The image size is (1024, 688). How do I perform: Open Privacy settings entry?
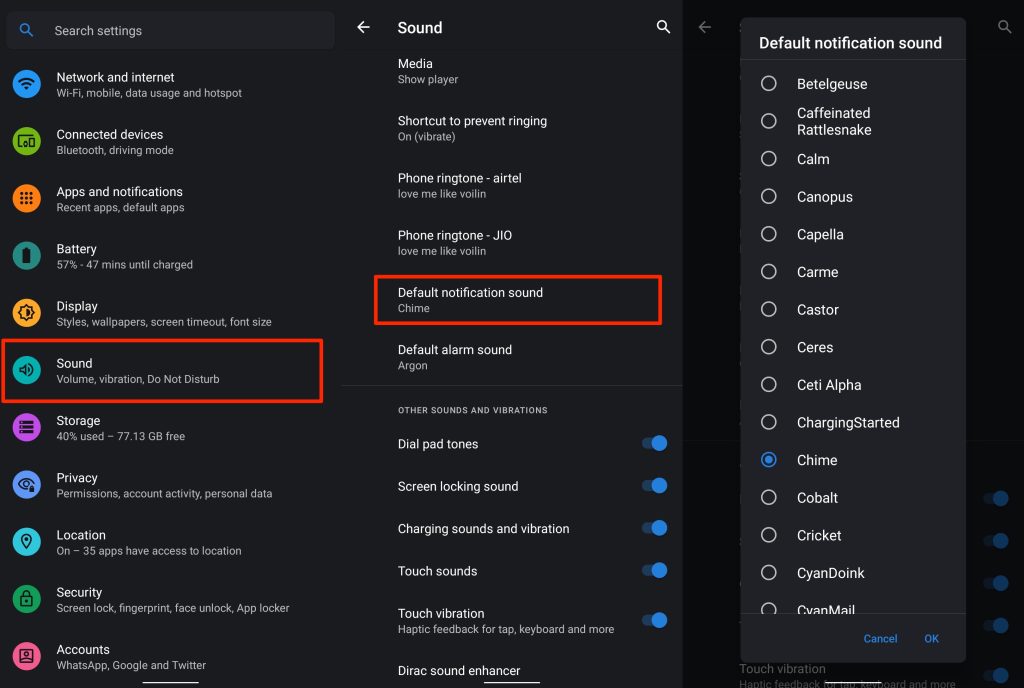164,485
